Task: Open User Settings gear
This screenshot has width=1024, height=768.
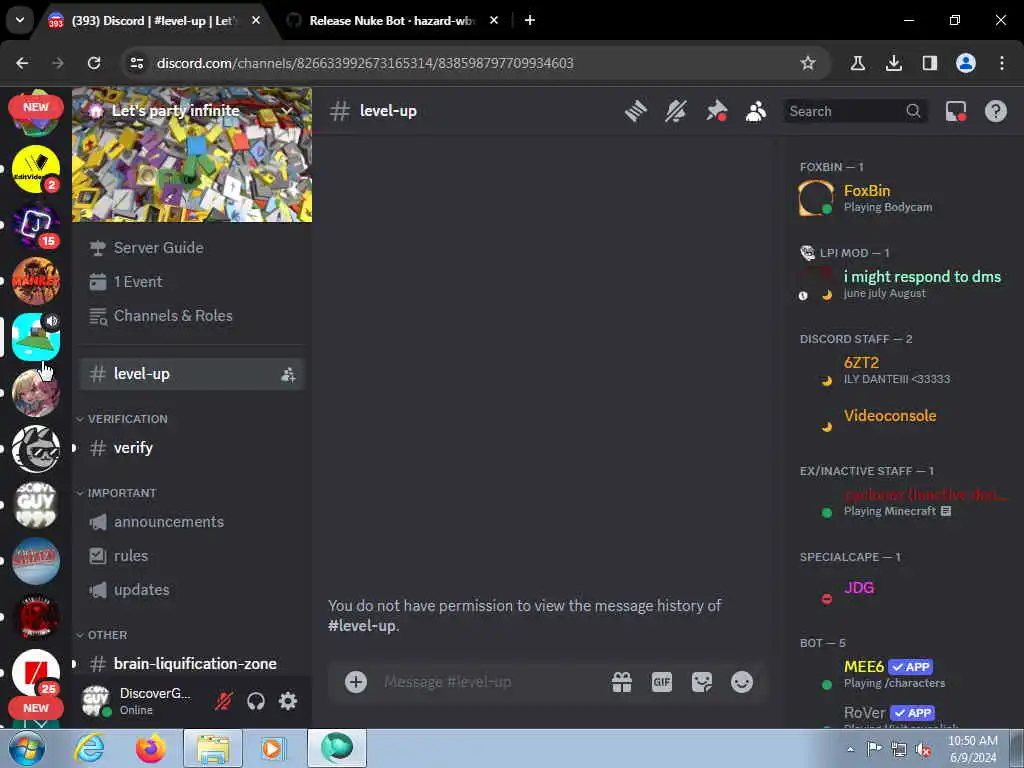Action: (x=288, y=701)
